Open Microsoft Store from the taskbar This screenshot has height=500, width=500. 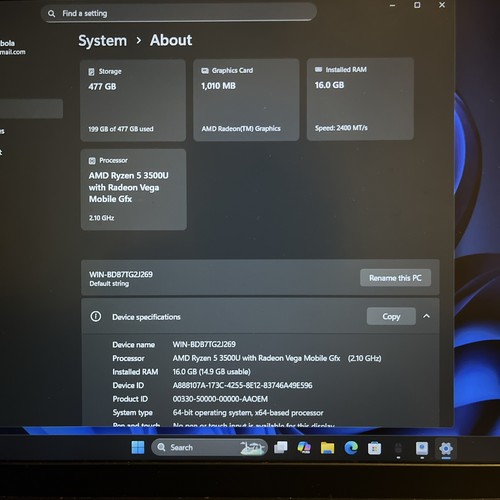(374, 448)
